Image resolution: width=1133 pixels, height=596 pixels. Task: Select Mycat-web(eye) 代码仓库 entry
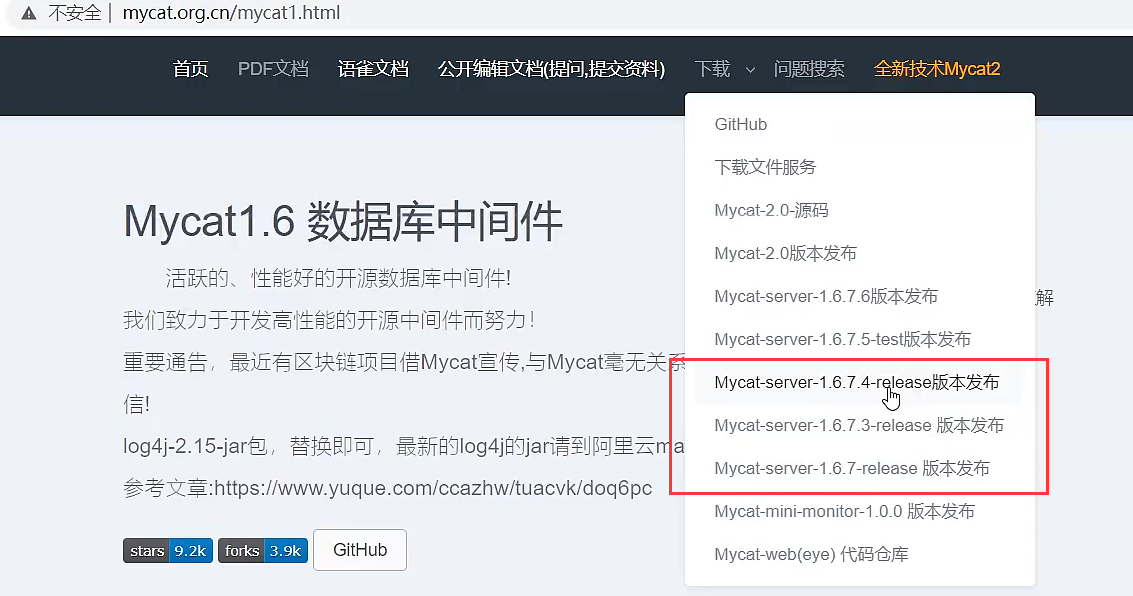[860, 554]
